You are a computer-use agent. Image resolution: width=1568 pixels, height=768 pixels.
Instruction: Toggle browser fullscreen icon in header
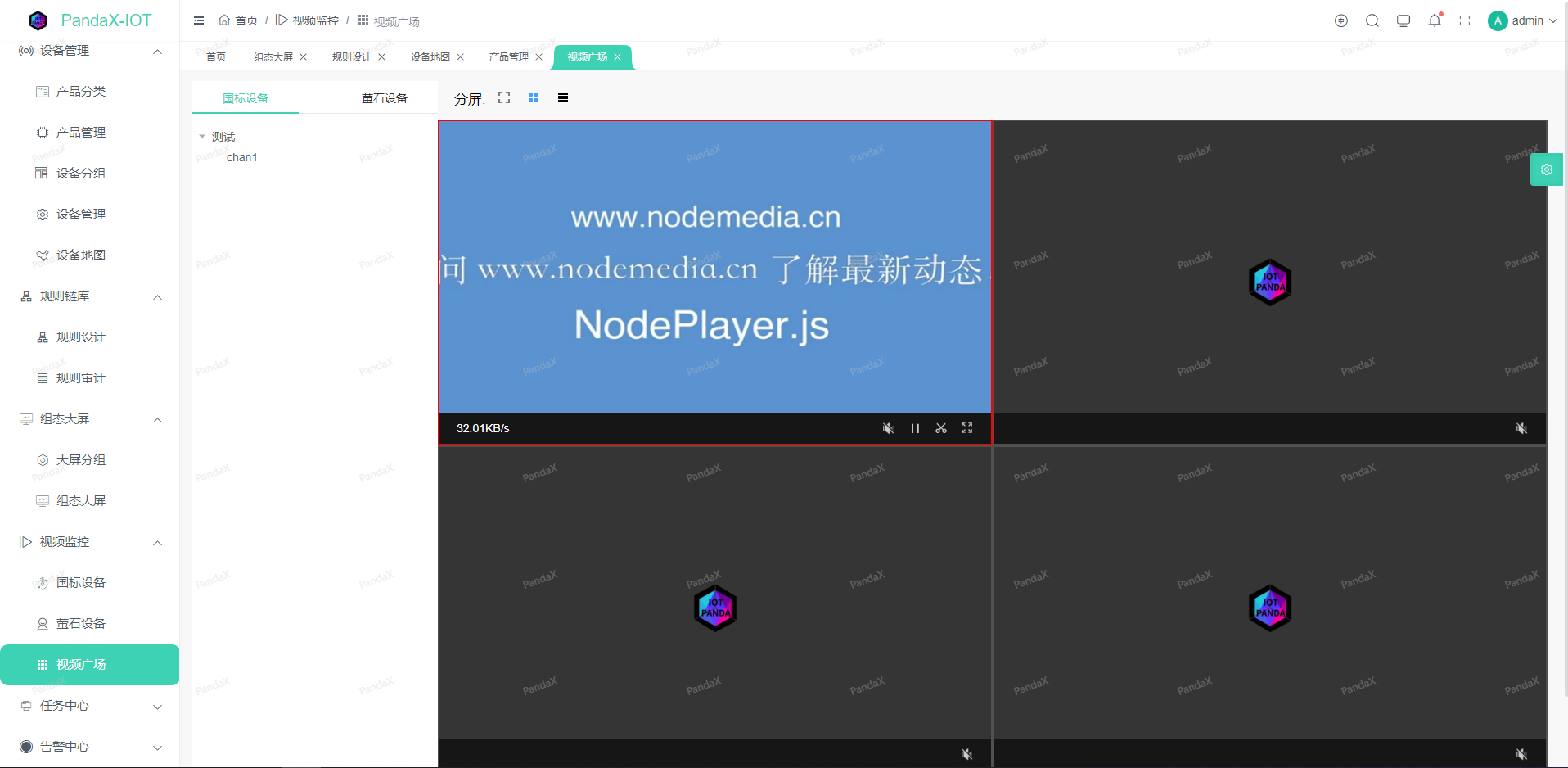pos(1465,20)
